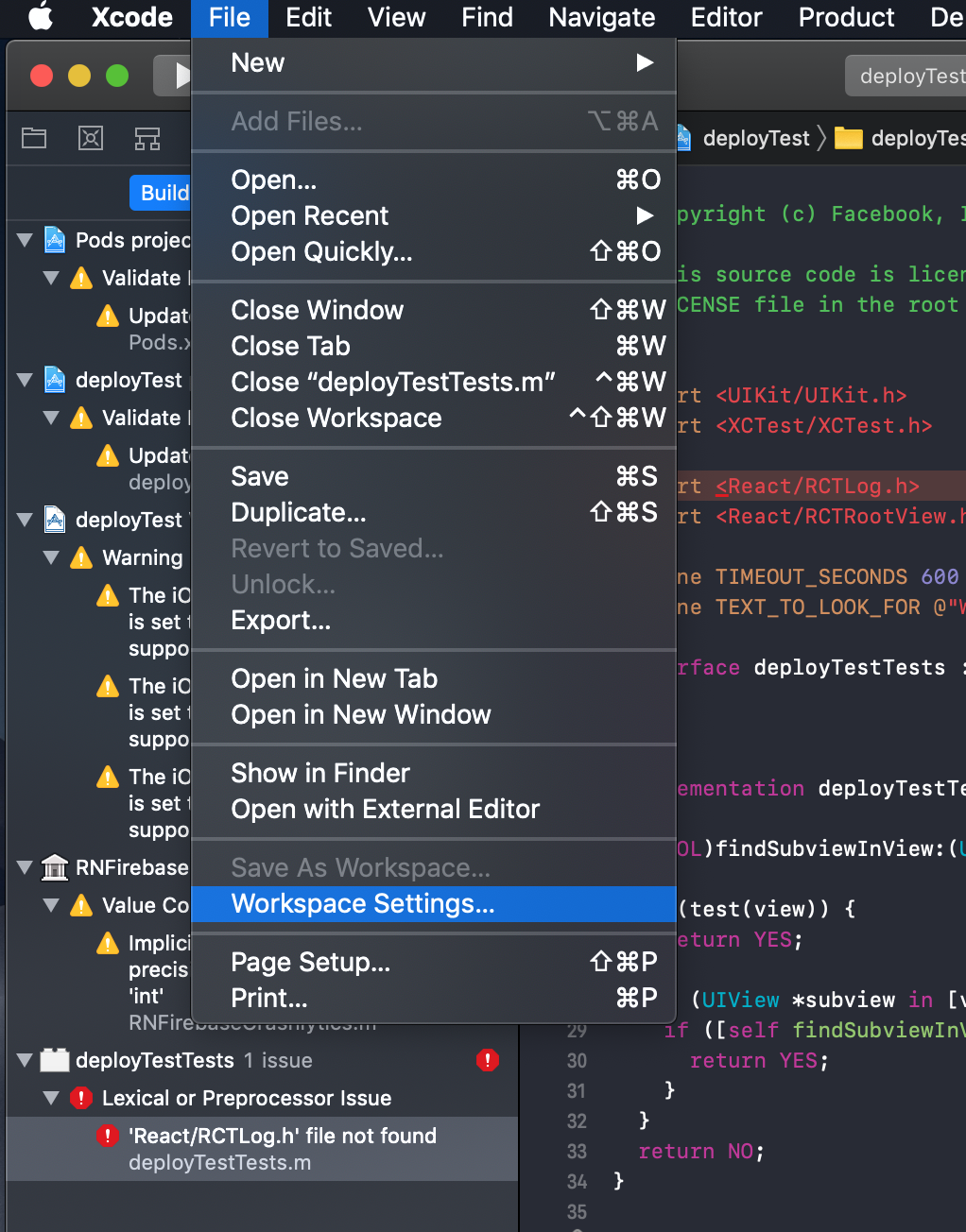Click deployTest in the jump bar
Screen dimensions: 966x1232
click(x=756, y=139)
